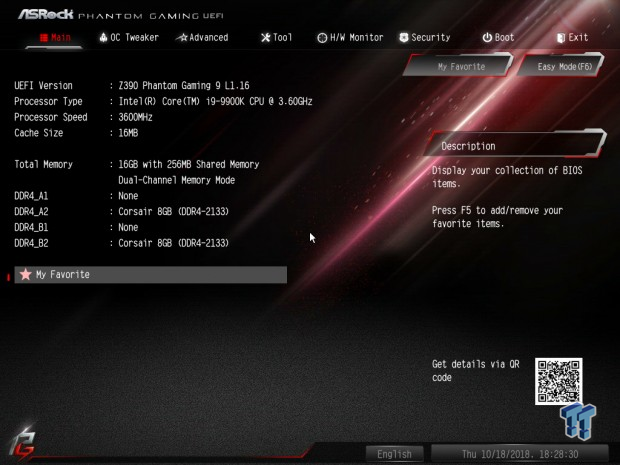This screenshot has width=620, height=465.
Task: Click the pink star icon in My Favorite row
Action: point(26,274)
